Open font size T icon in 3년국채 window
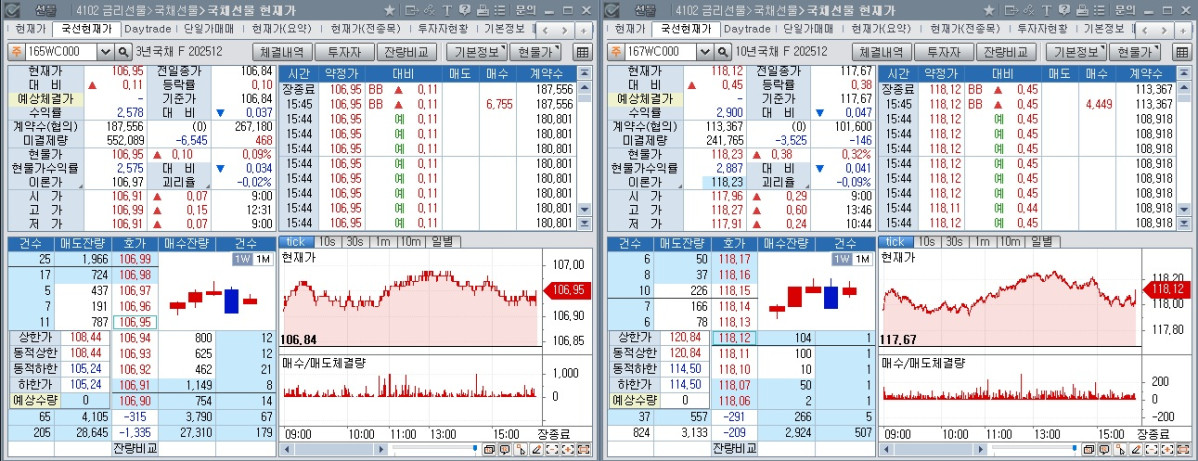 point(447,11)
